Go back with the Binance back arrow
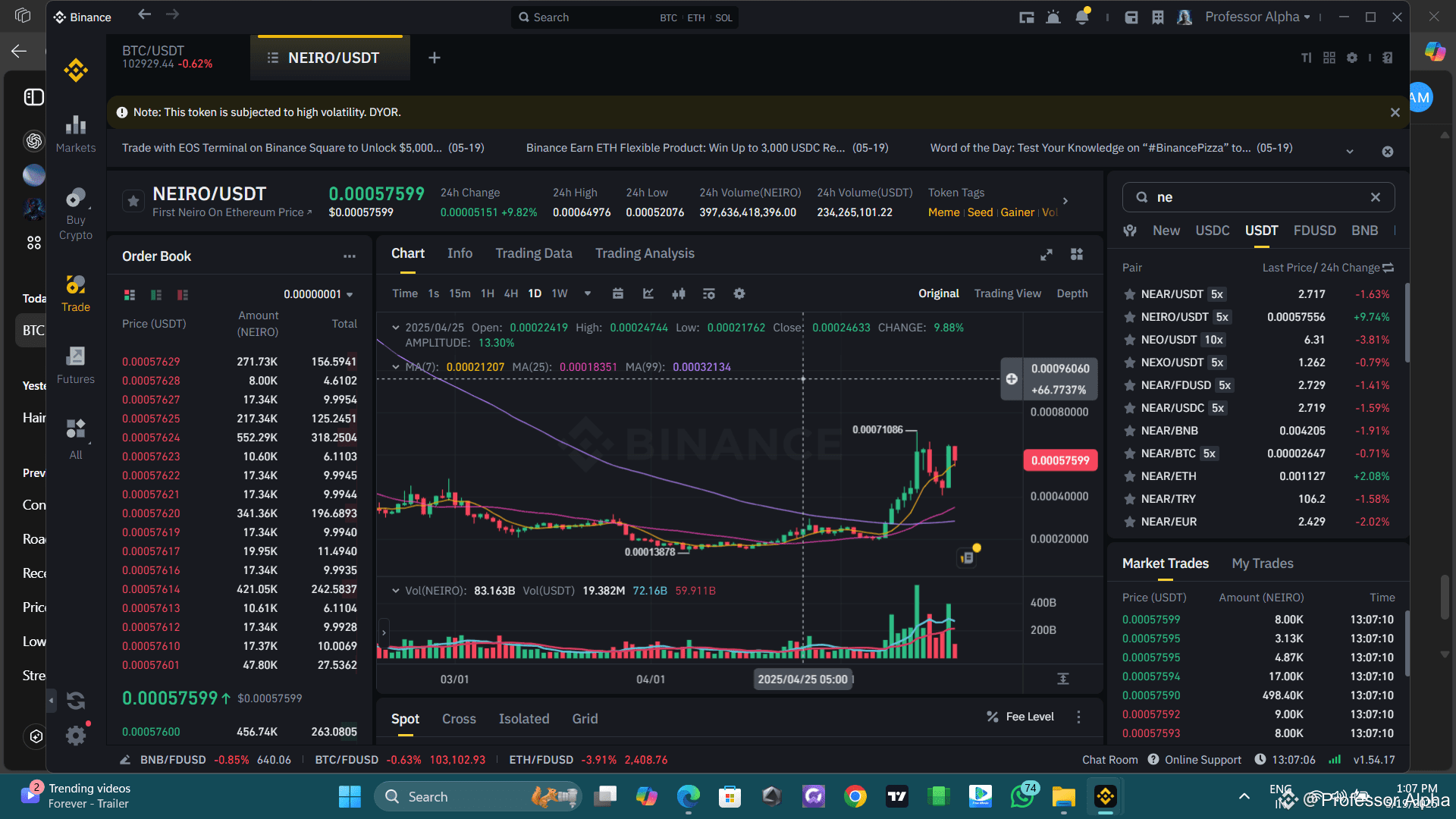1456x819 pixels. point(144,14)
